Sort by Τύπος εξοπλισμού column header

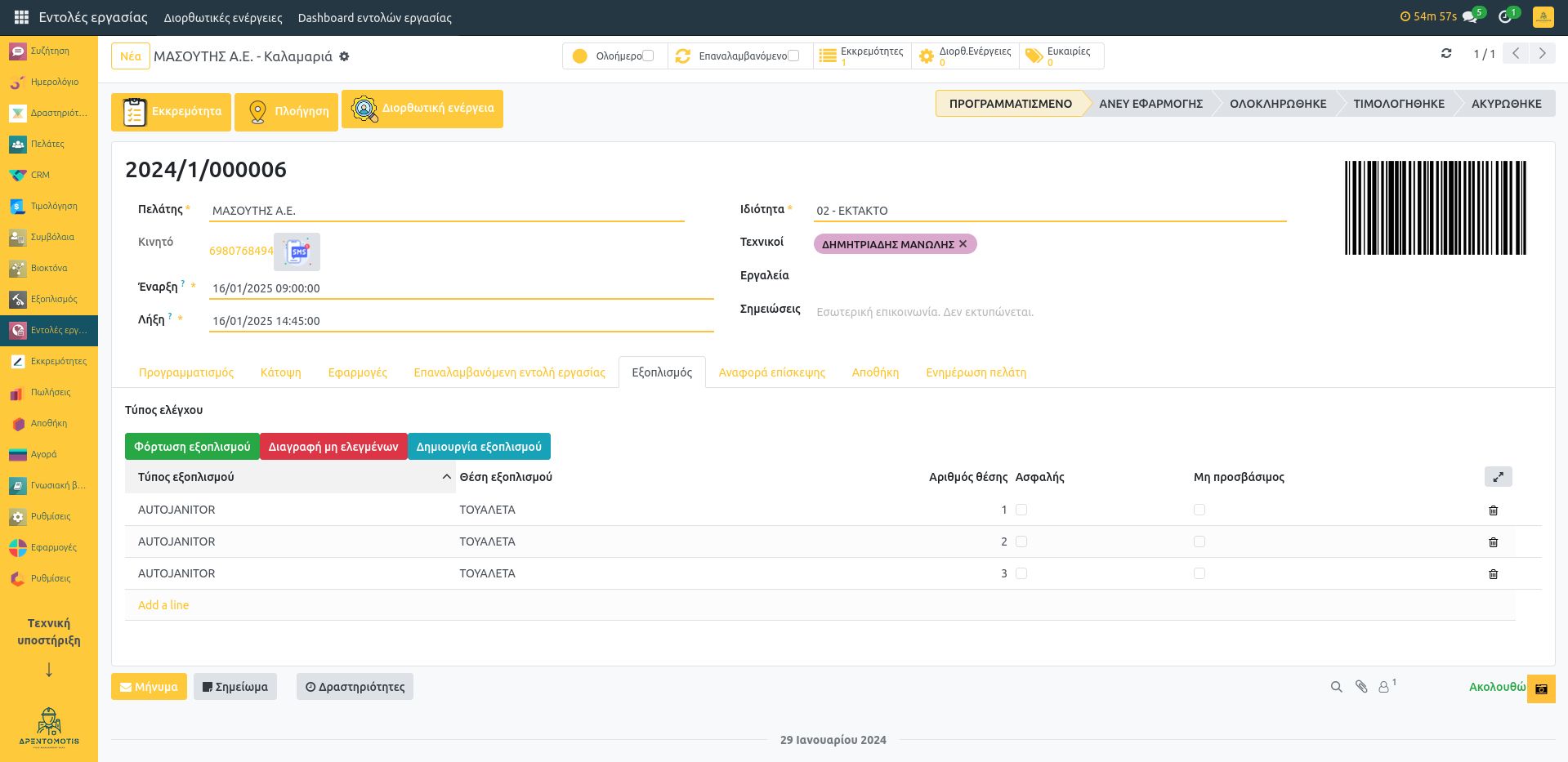(290, 477)
